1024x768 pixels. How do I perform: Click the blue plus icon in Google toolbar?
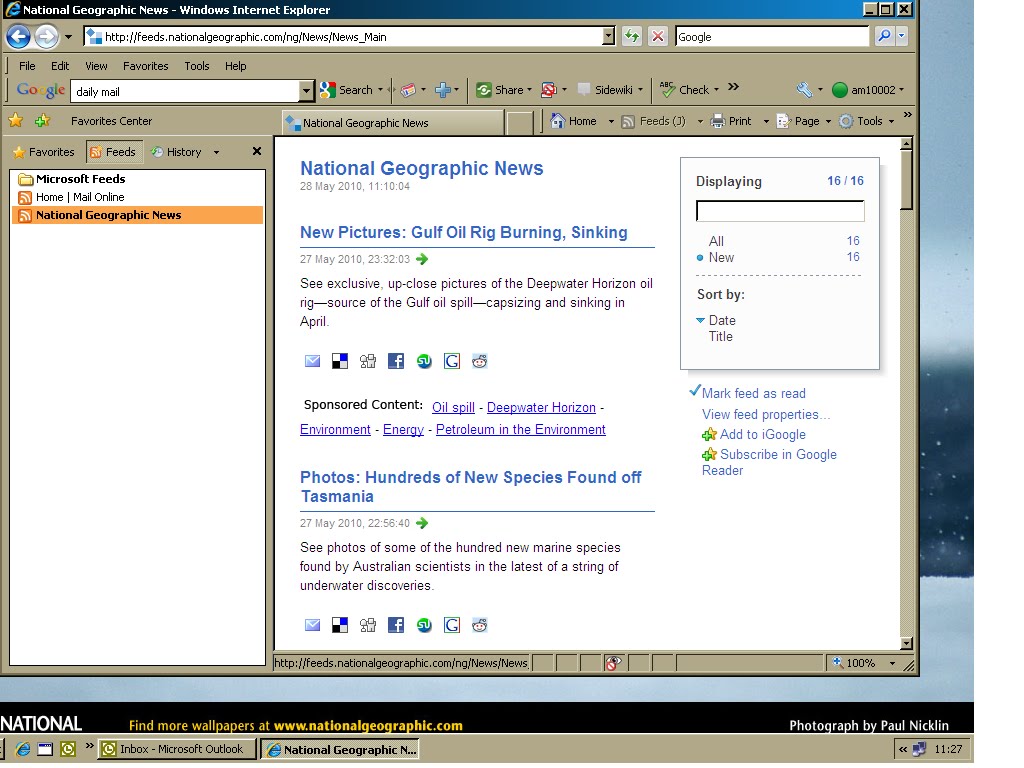443,90
